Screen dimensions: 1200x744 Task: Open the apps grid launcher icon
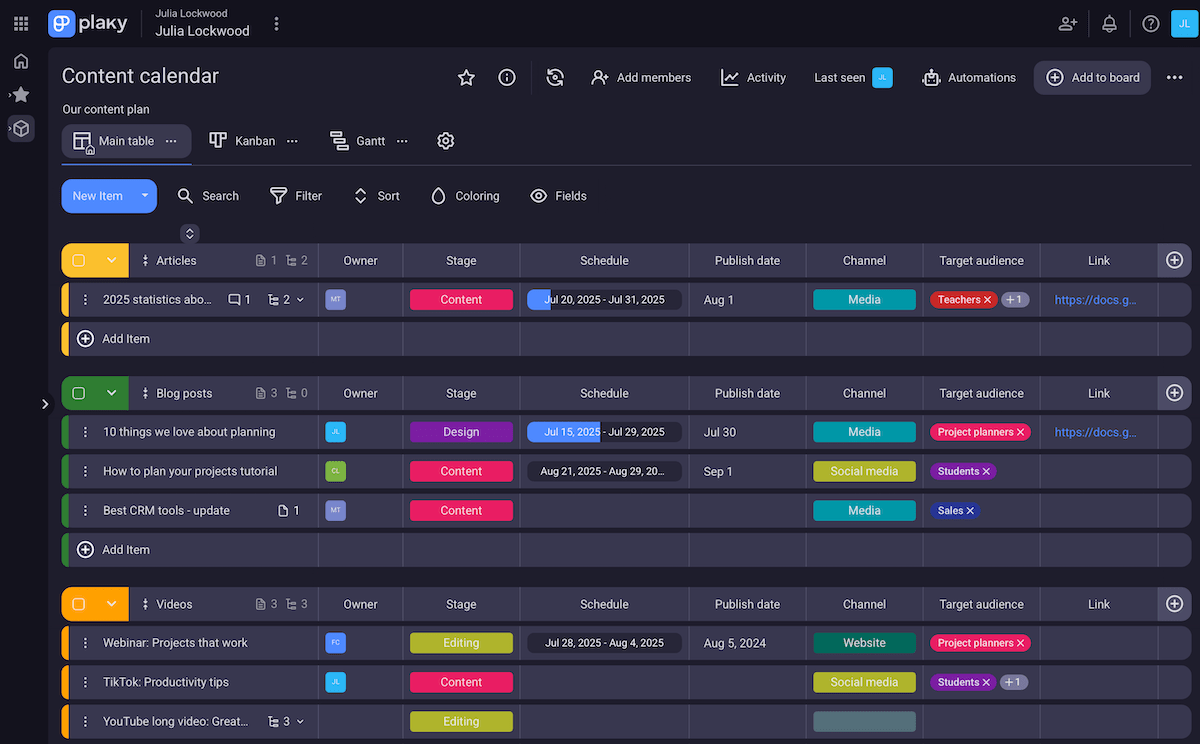(21, 23)
